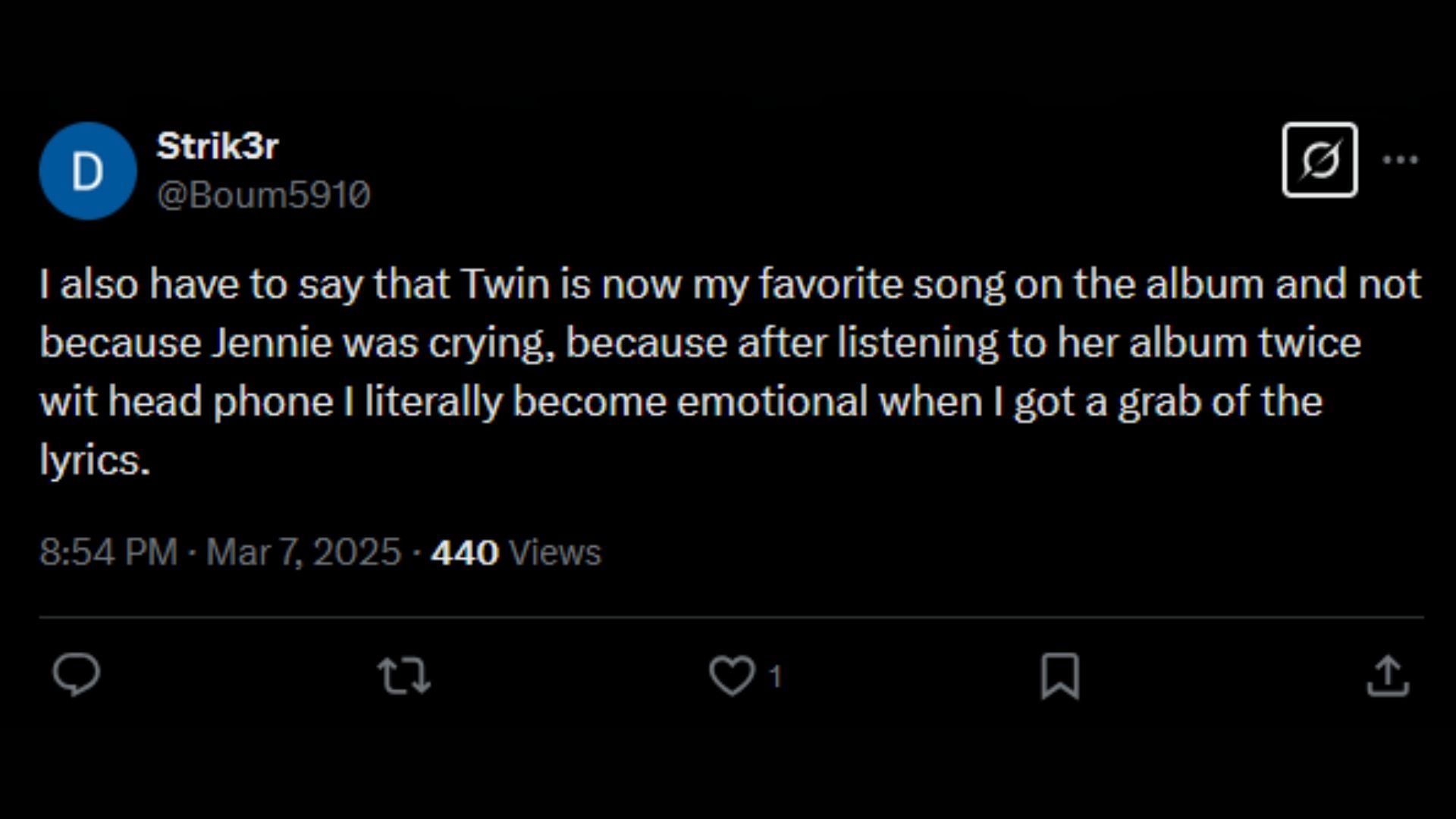Expand the three-dot more options menu

coord(1400,160)
